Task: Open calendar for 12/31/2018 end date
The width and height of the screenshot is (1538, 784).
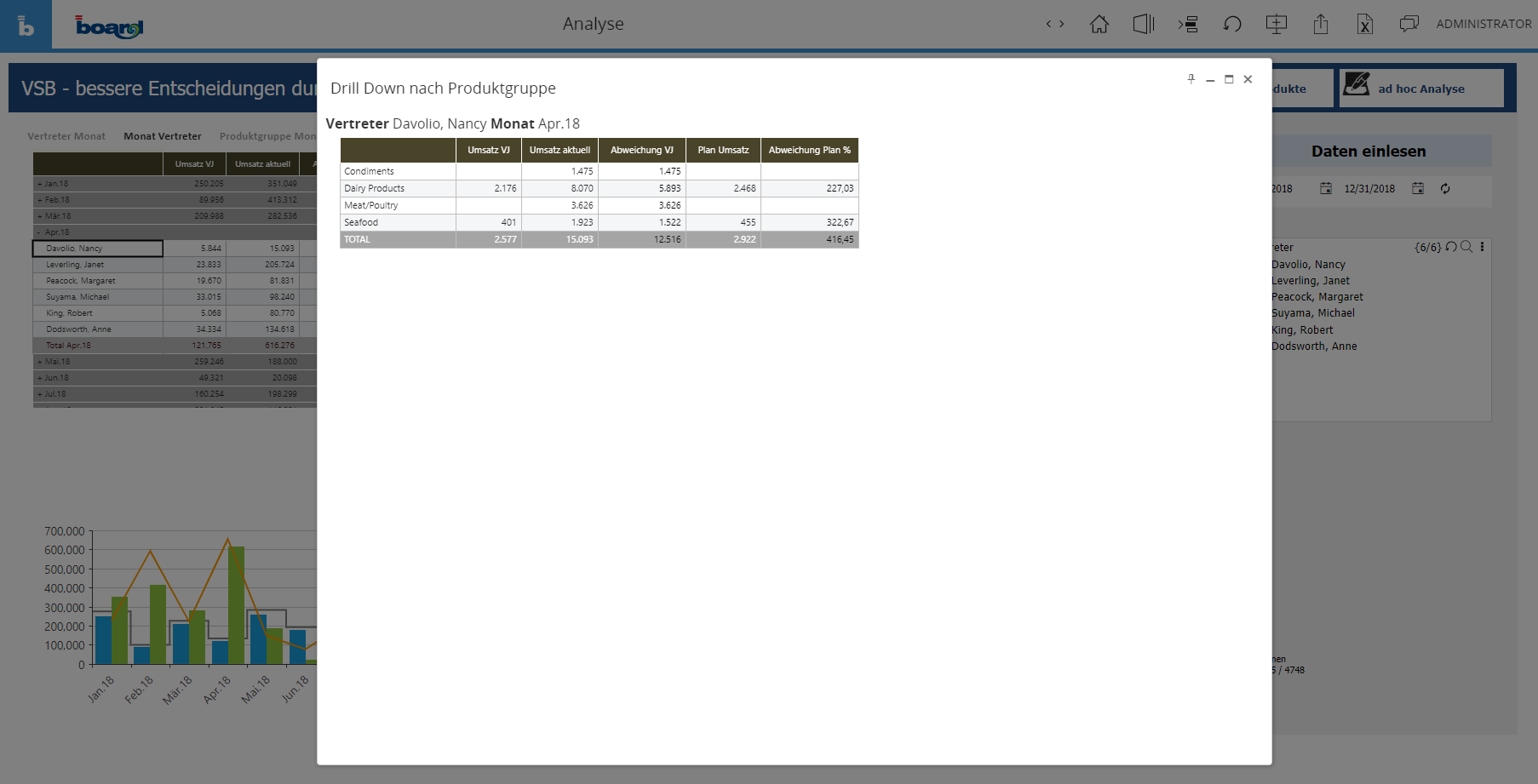Action: [x=1418, y=188]
